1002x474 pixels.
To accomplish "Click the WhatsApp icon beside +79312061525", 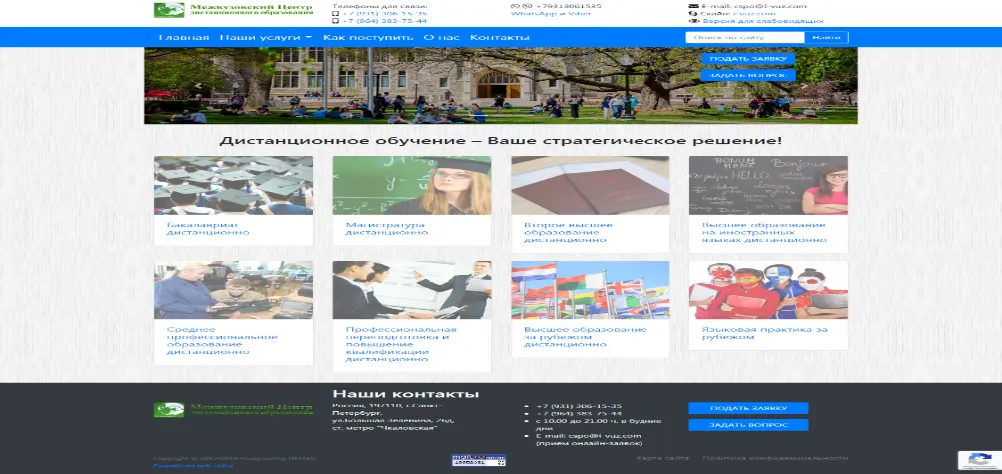I will click(514, 6).
